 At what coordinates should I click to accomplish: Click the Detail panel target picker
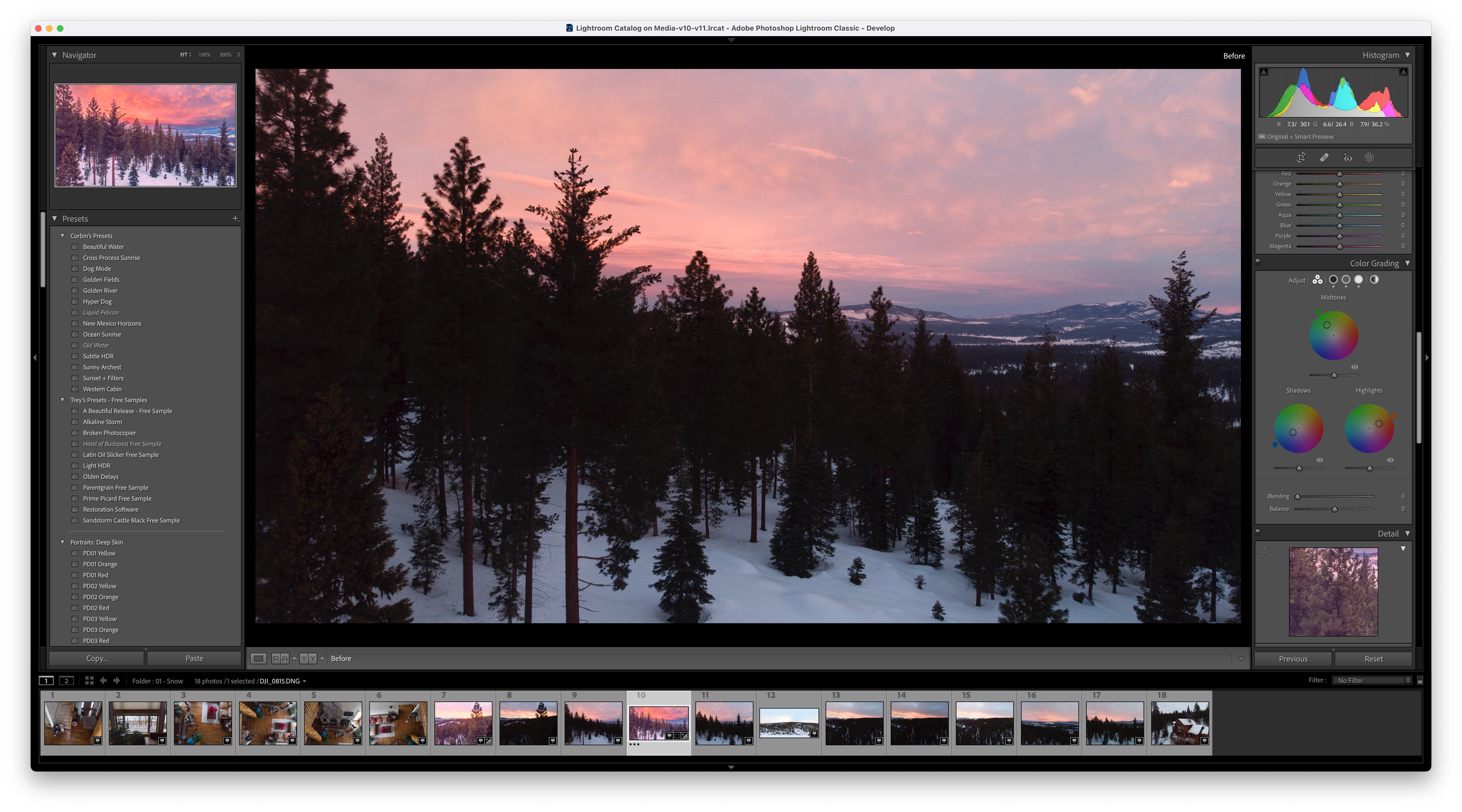pos(1264,550)
